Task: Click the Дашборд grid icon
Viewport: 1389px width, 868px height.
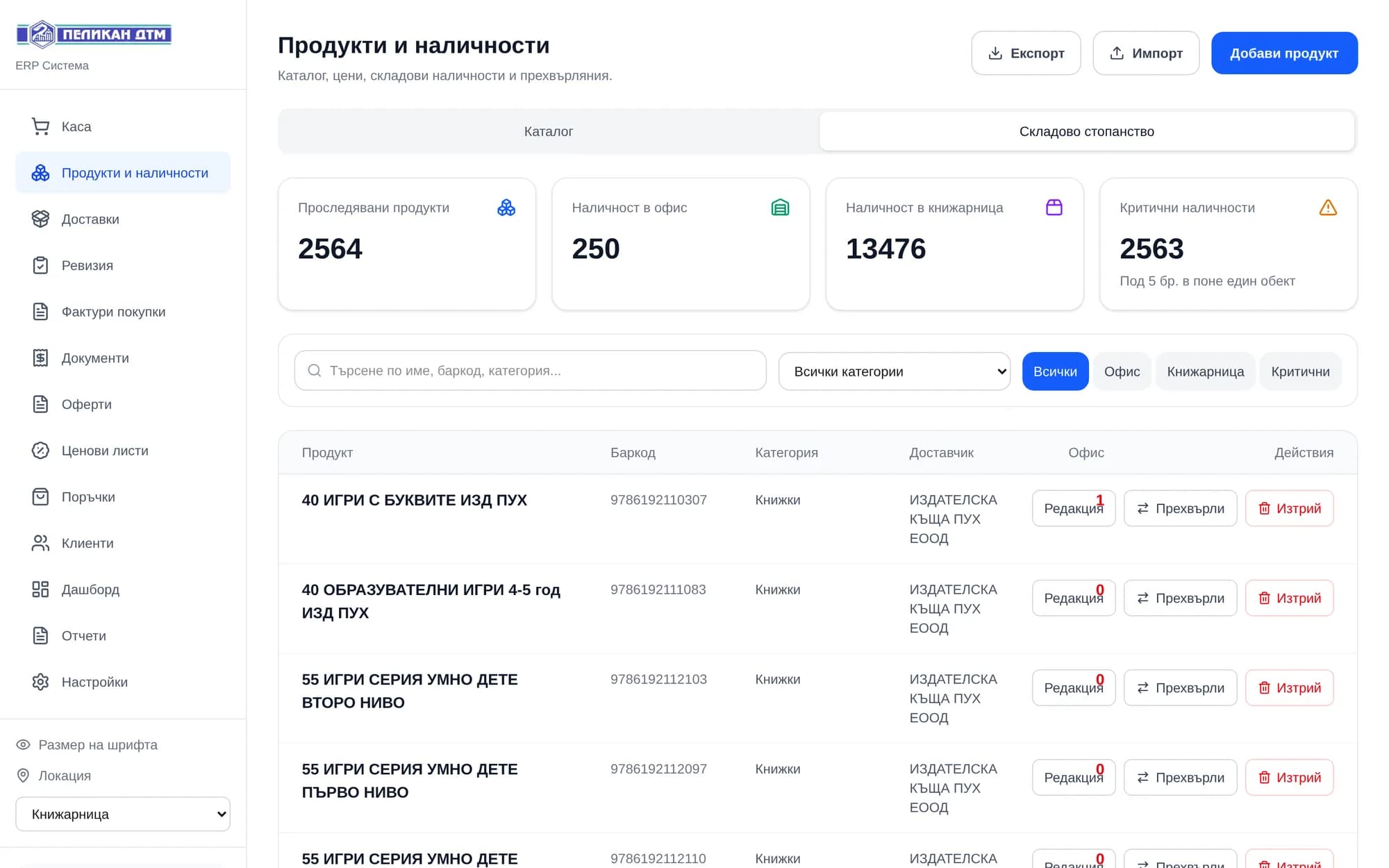Action: [40, 590]
